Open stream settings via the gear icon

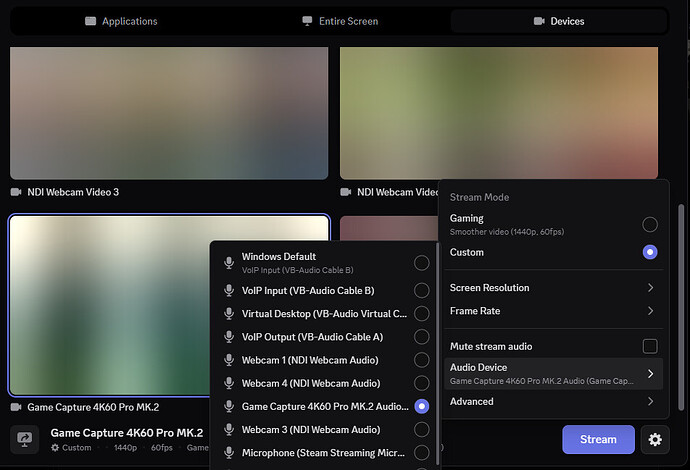[655, 439]
